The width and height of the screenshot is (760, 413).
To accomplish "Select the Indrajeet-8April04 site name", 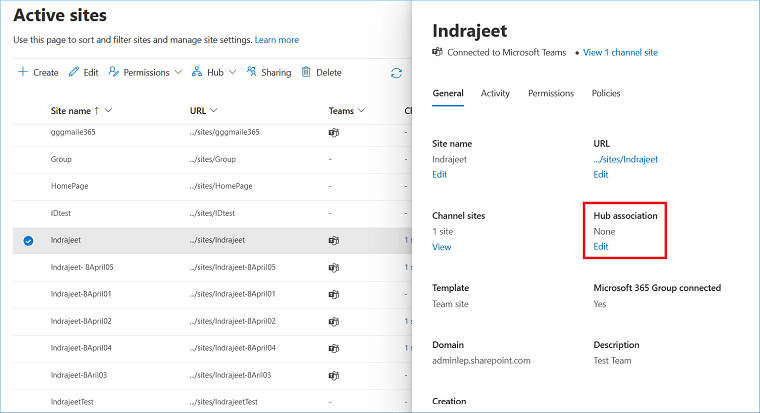I will (x=81, y=348).
